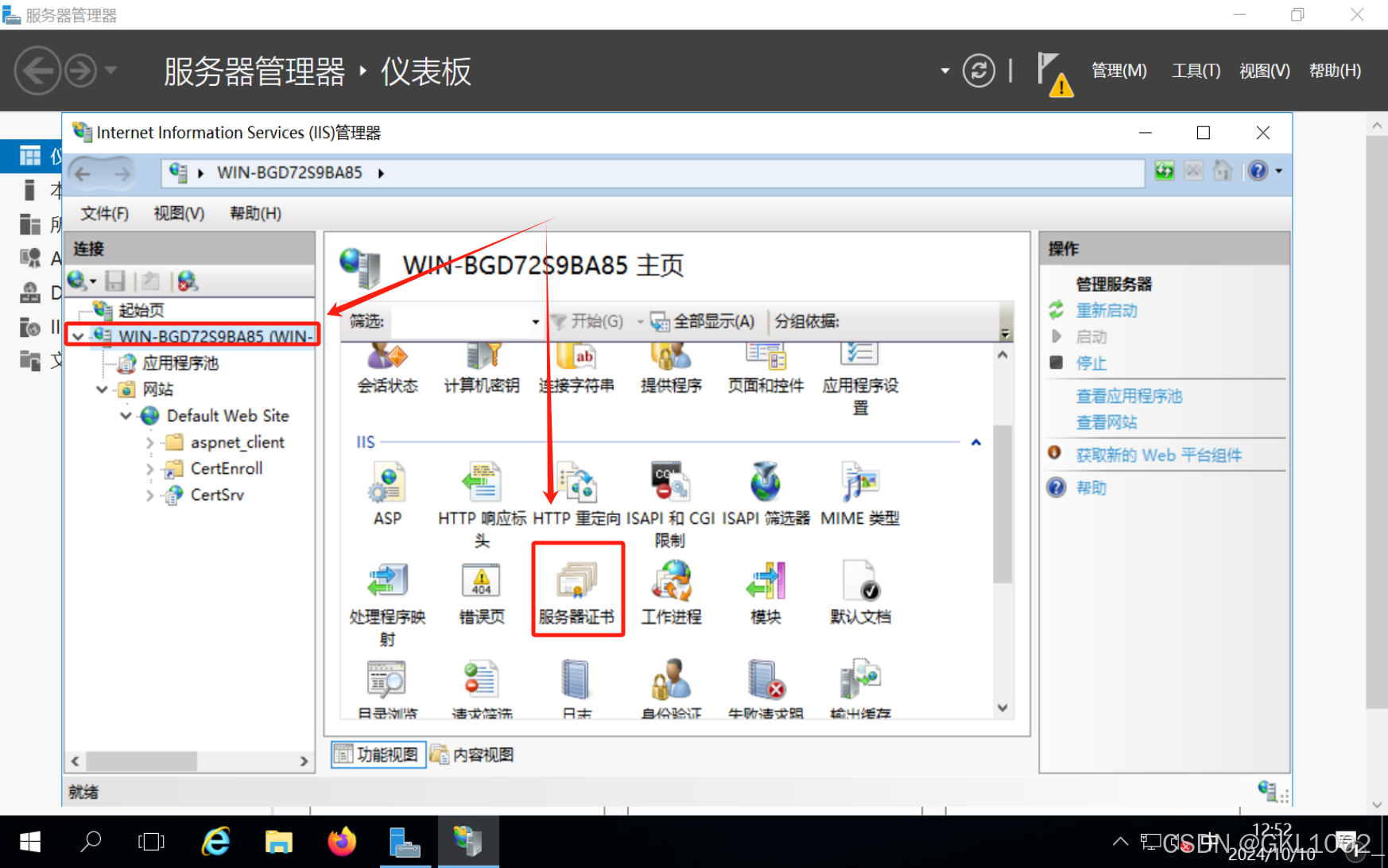This screenshot has height=868, width=1388.
Task: Click the Server Manager refresh button
Action: tap(979, 71)
